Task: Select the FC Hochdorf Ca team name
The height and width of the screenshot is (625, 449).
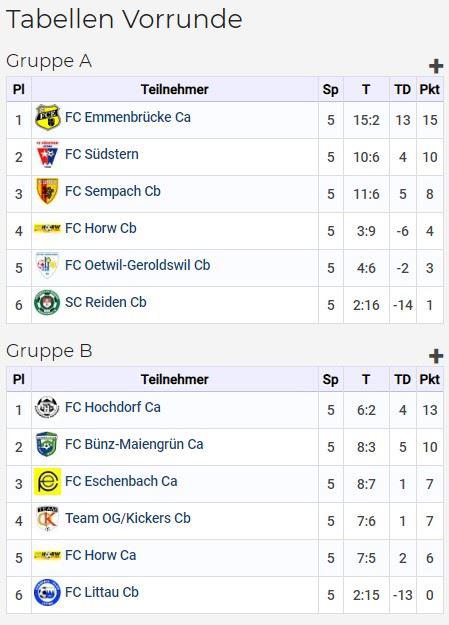Action: tap(113, 407)
